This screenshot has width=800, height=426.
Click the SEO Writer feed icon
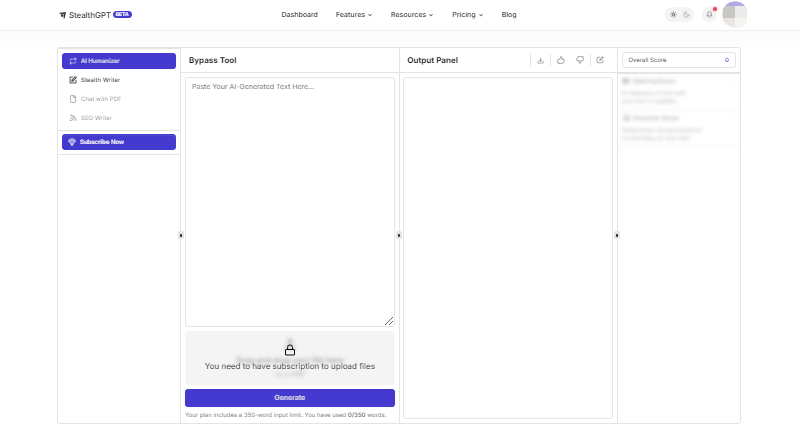coord(73,118)
